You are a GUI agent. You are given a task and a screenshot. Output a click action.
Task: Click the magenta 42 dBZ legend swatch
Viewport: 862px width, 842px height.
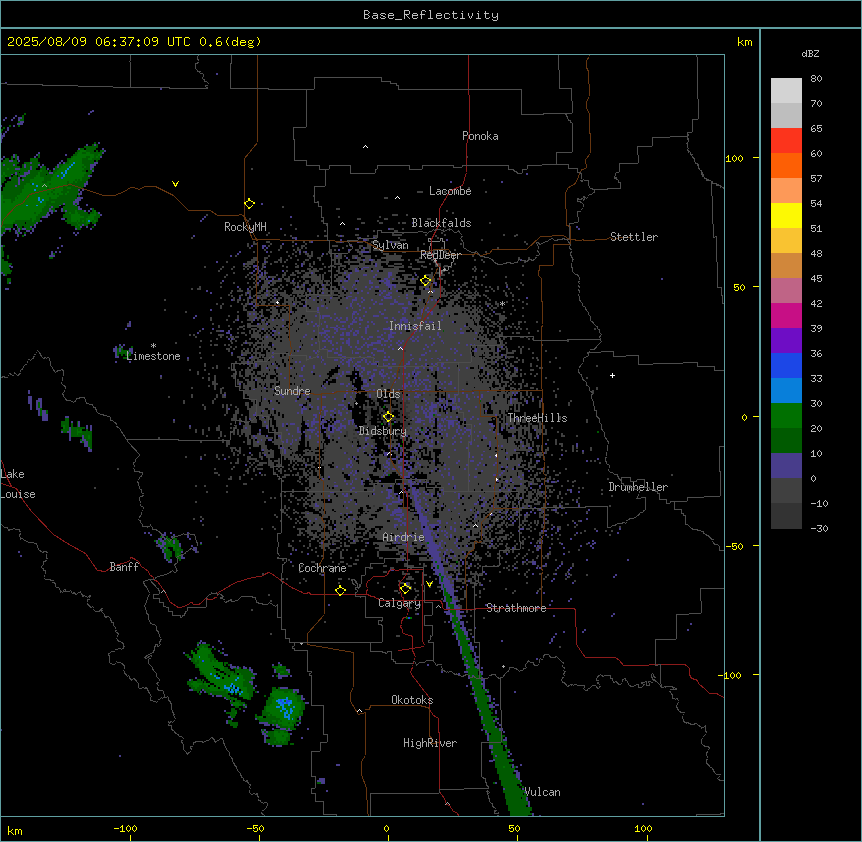pos(786,315)
